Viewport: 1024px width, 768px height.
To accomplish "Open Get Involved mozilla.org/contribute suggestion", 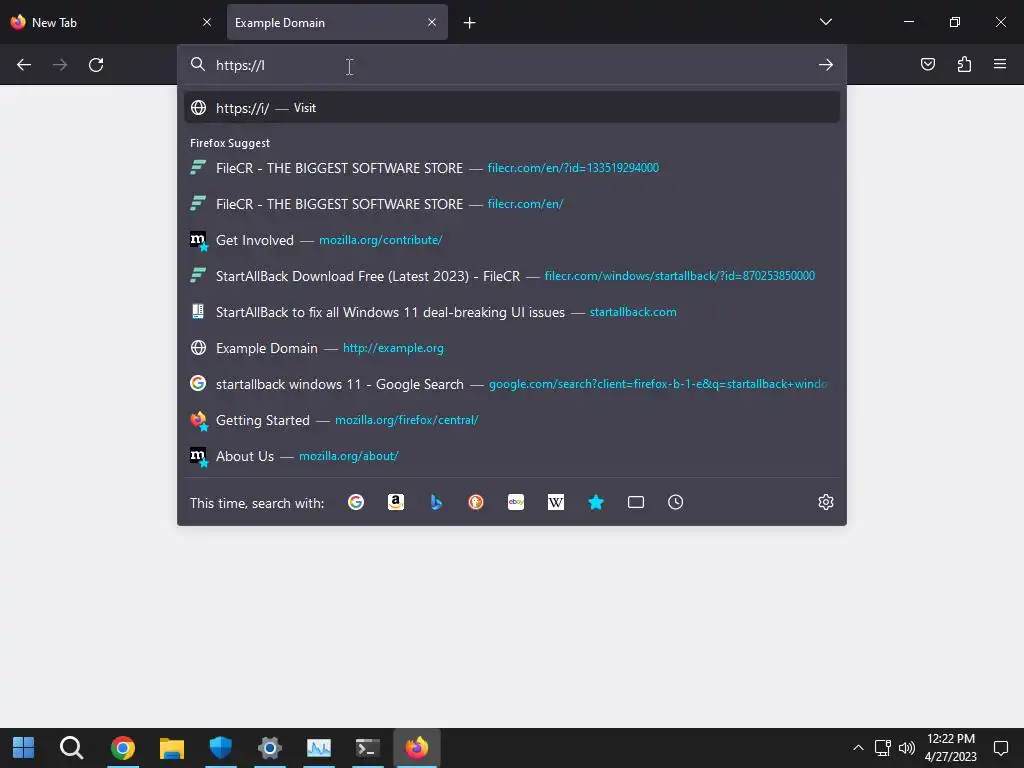I will click(x=511, y=240).
